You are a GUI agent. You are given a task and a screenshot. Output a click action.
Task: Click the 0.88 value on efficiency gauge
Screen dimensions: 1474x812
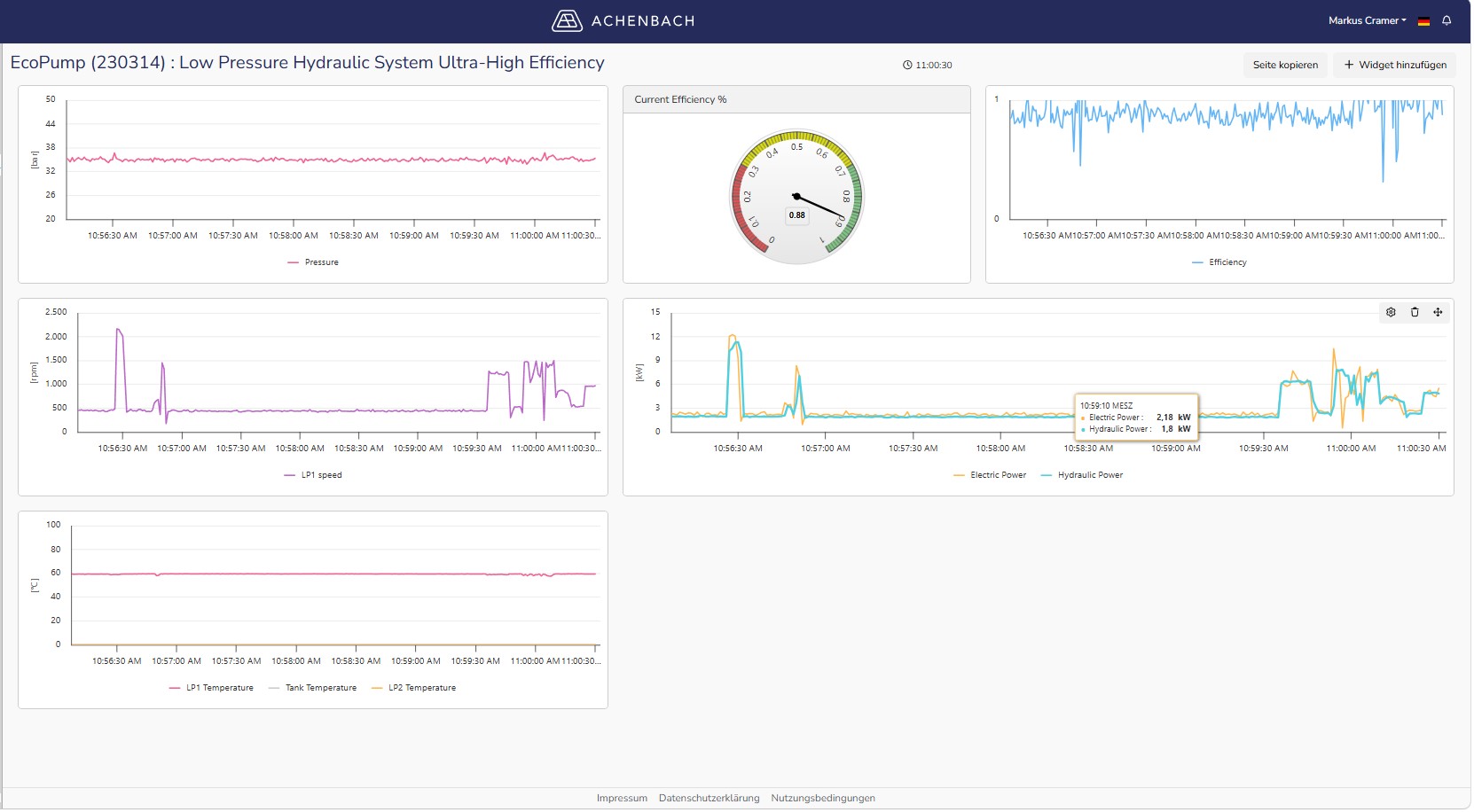click(x=798, y=215)
